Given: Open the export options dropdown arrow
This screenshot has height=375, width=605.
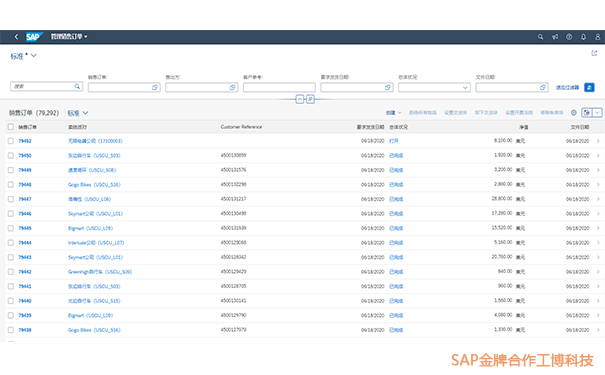Looking at the screenshot, I should 597,113.
